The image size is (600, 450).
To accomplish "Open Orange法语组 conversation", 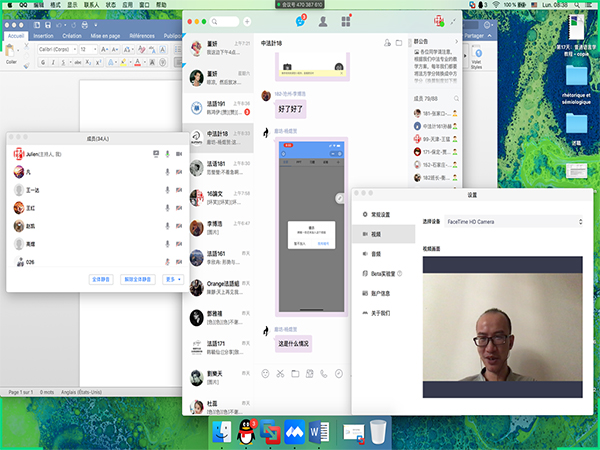I will coord(218,288).
